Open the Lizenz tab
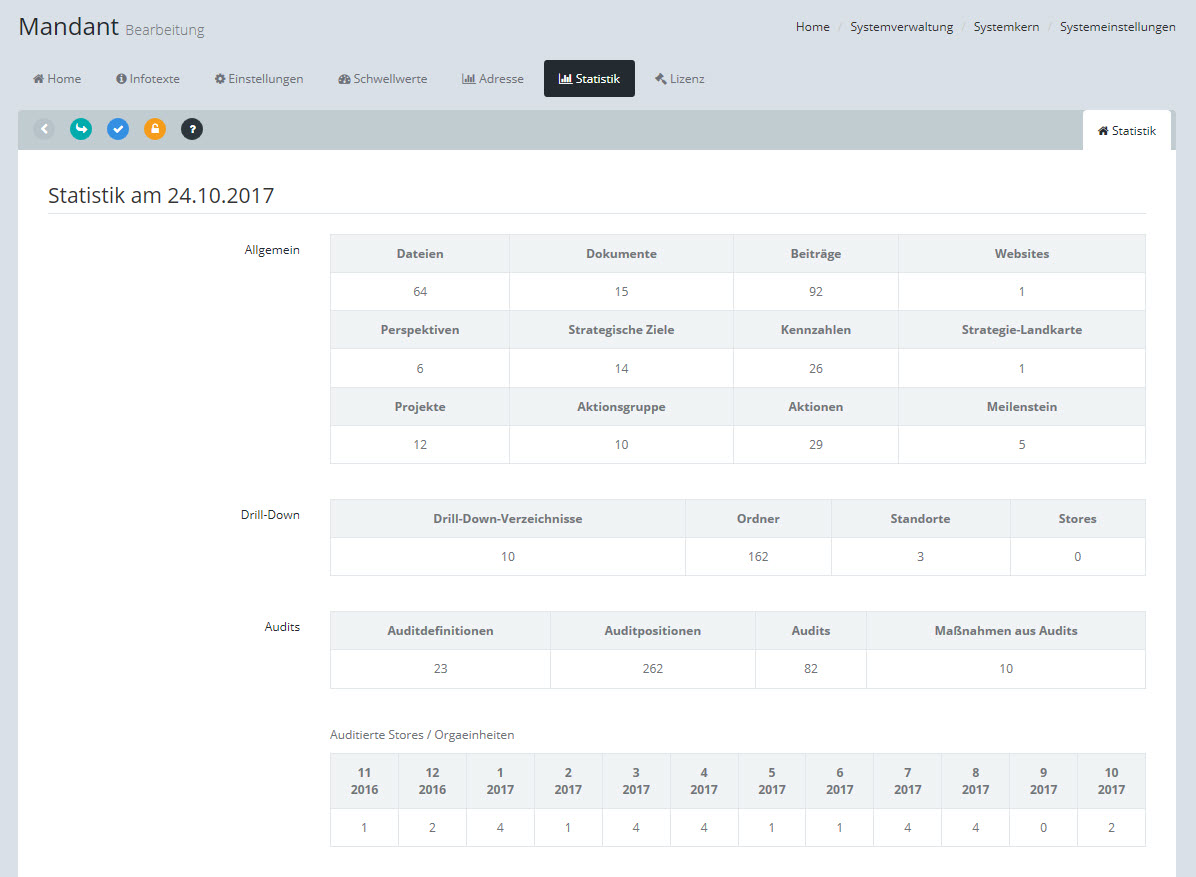Image resolution: width=1196 pixels, height=877 pixels. coord(680,79)
